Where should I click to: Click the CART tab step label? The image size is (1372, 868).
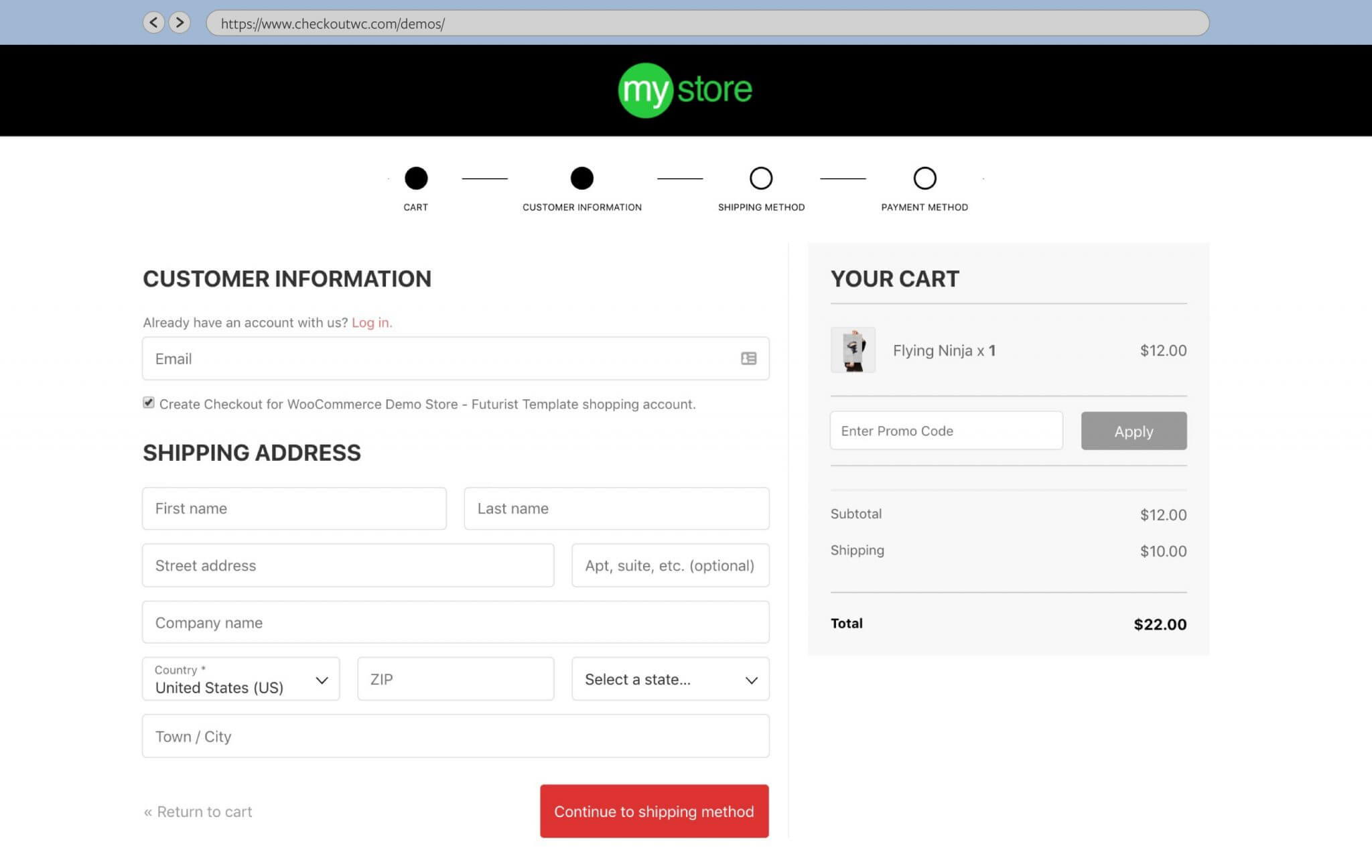415,207
